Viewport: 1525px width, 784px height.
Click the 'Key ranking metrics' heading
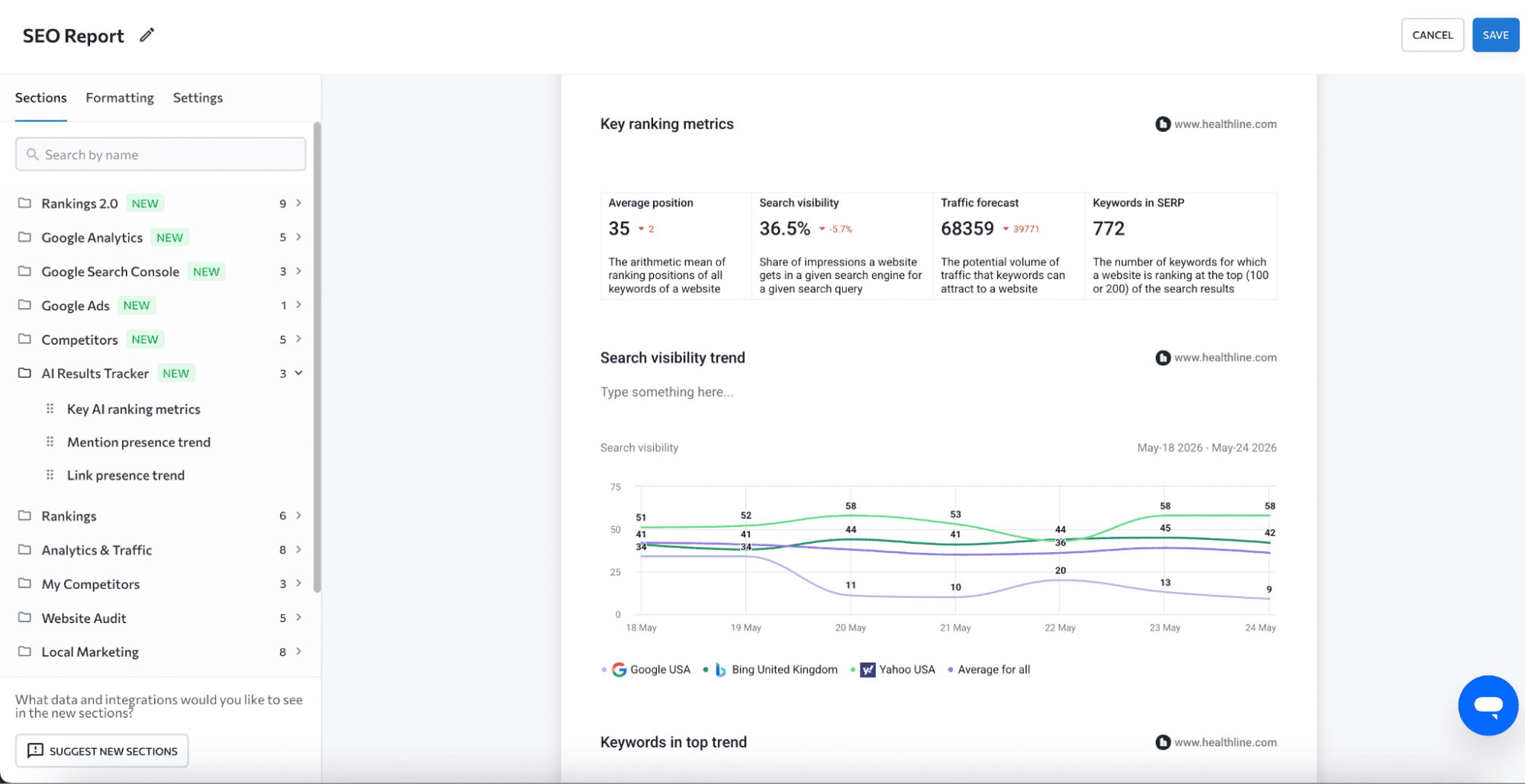click(667, 124)
